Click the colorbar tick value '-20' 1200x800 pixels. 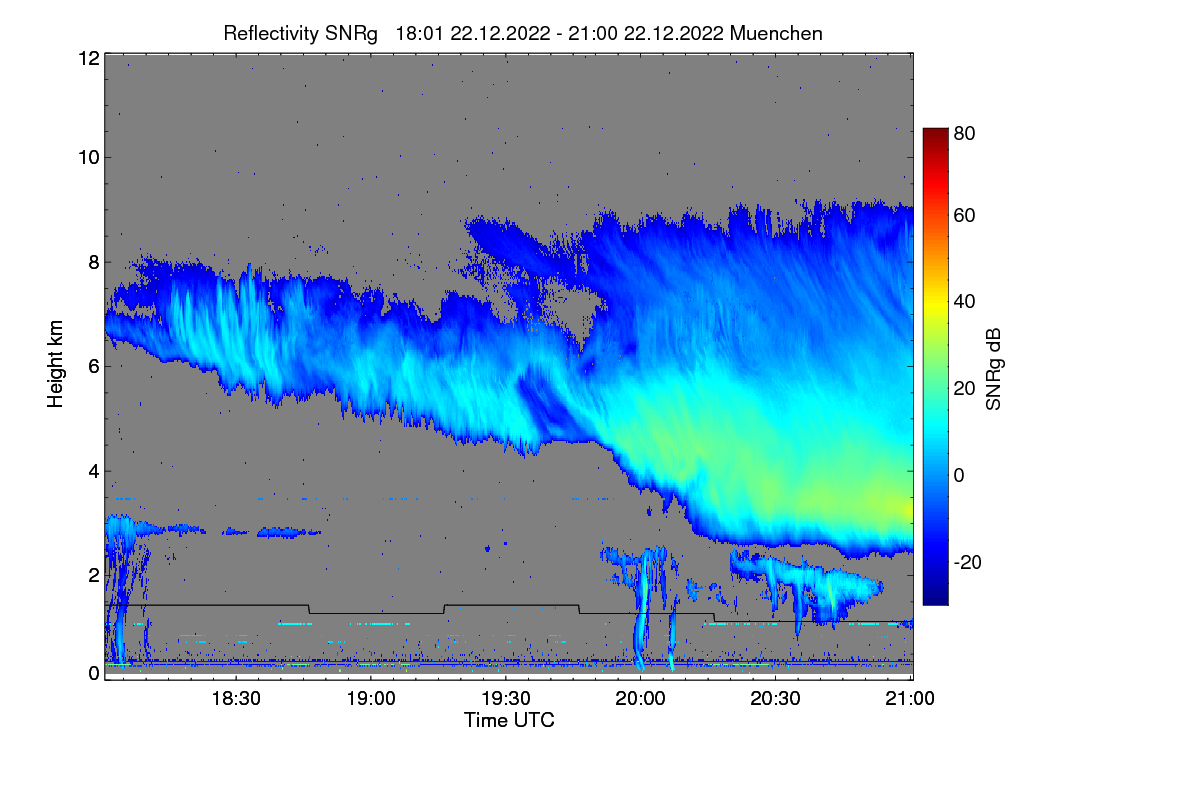[966, 563]
